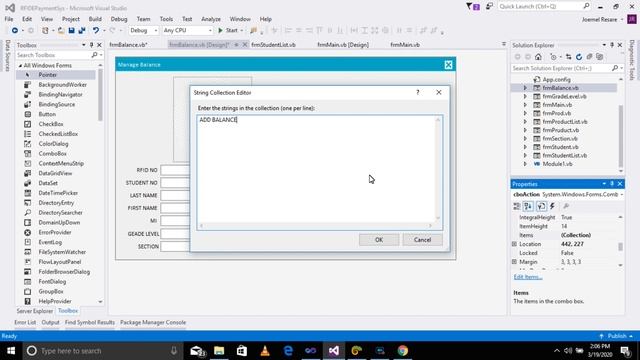Expand frmMain.vb node in Solution Explorer
Image resolution: width=640 pixels, height=360 pixels.
tap(525, 105)
